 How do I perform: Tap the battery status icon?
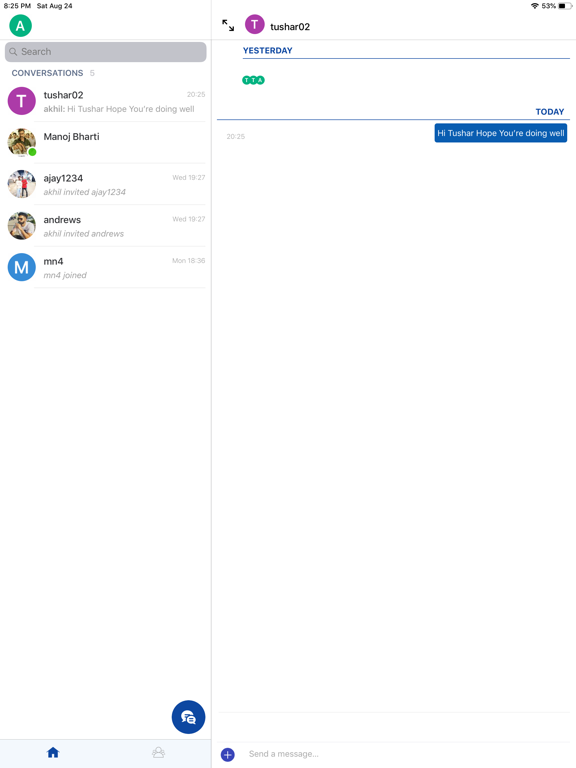click(x=565, y=6)
